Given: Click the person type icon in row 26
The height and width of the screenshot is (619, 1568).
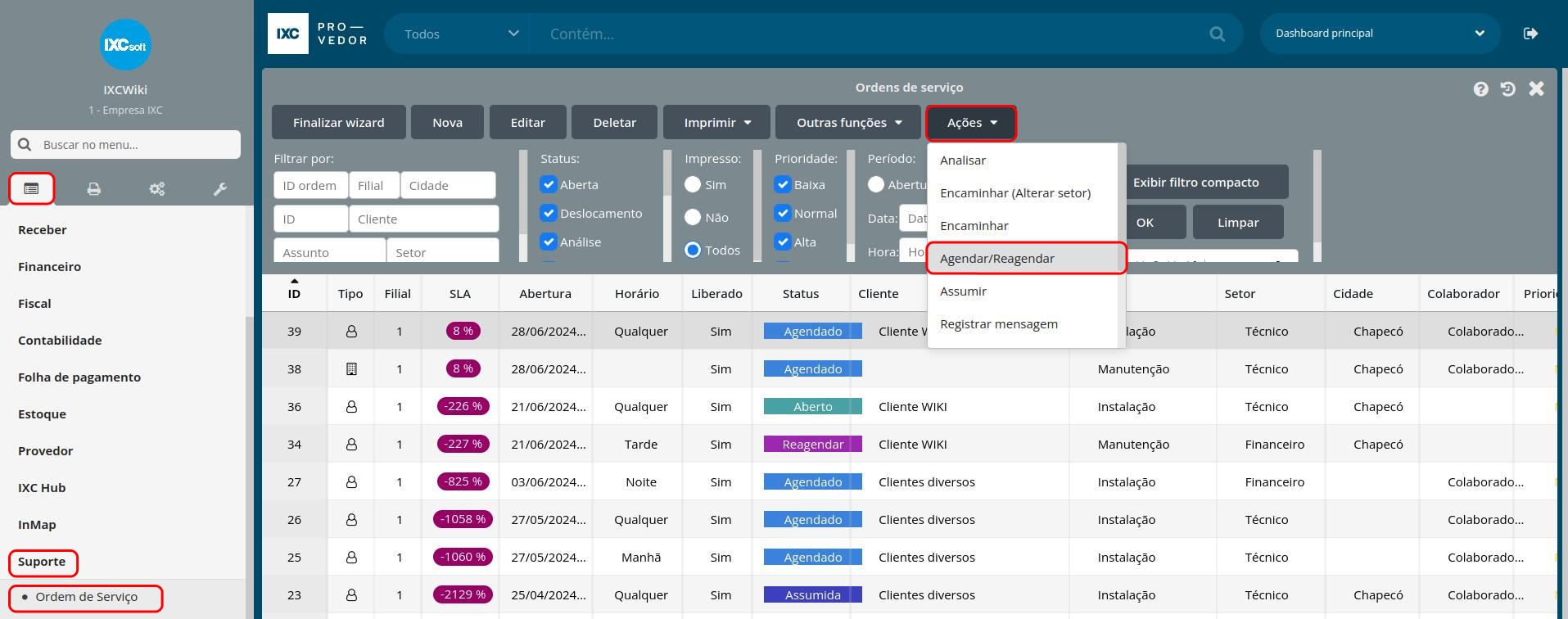Looking at the screenshot, I should pyautogui.click(x=351, y=520).
